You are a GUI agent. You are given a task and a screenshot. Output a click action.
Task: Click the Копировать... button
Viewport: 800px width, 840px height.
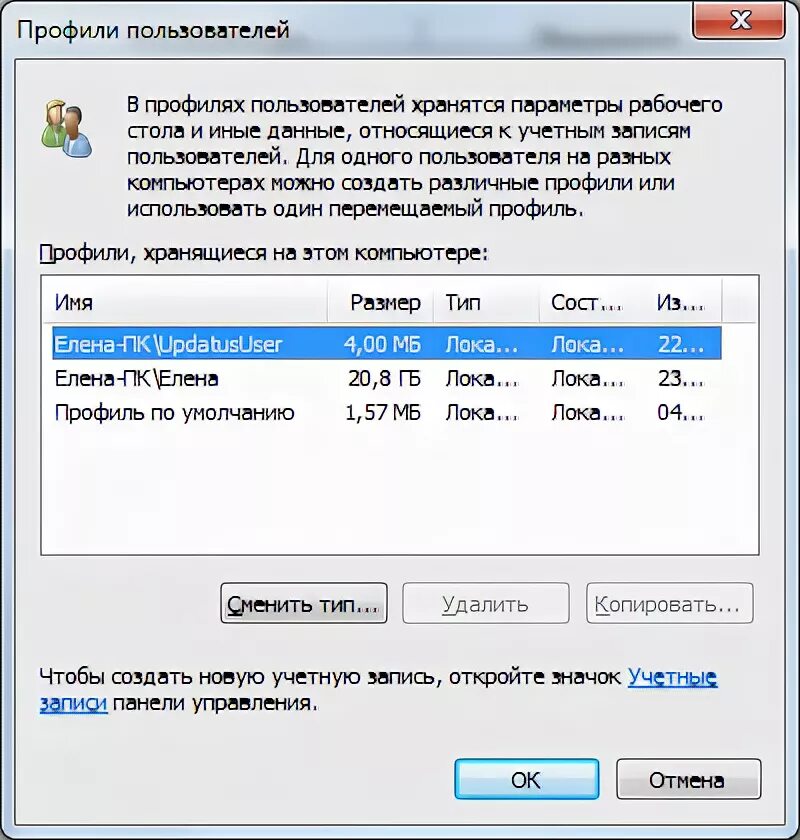tap(670, 603)
